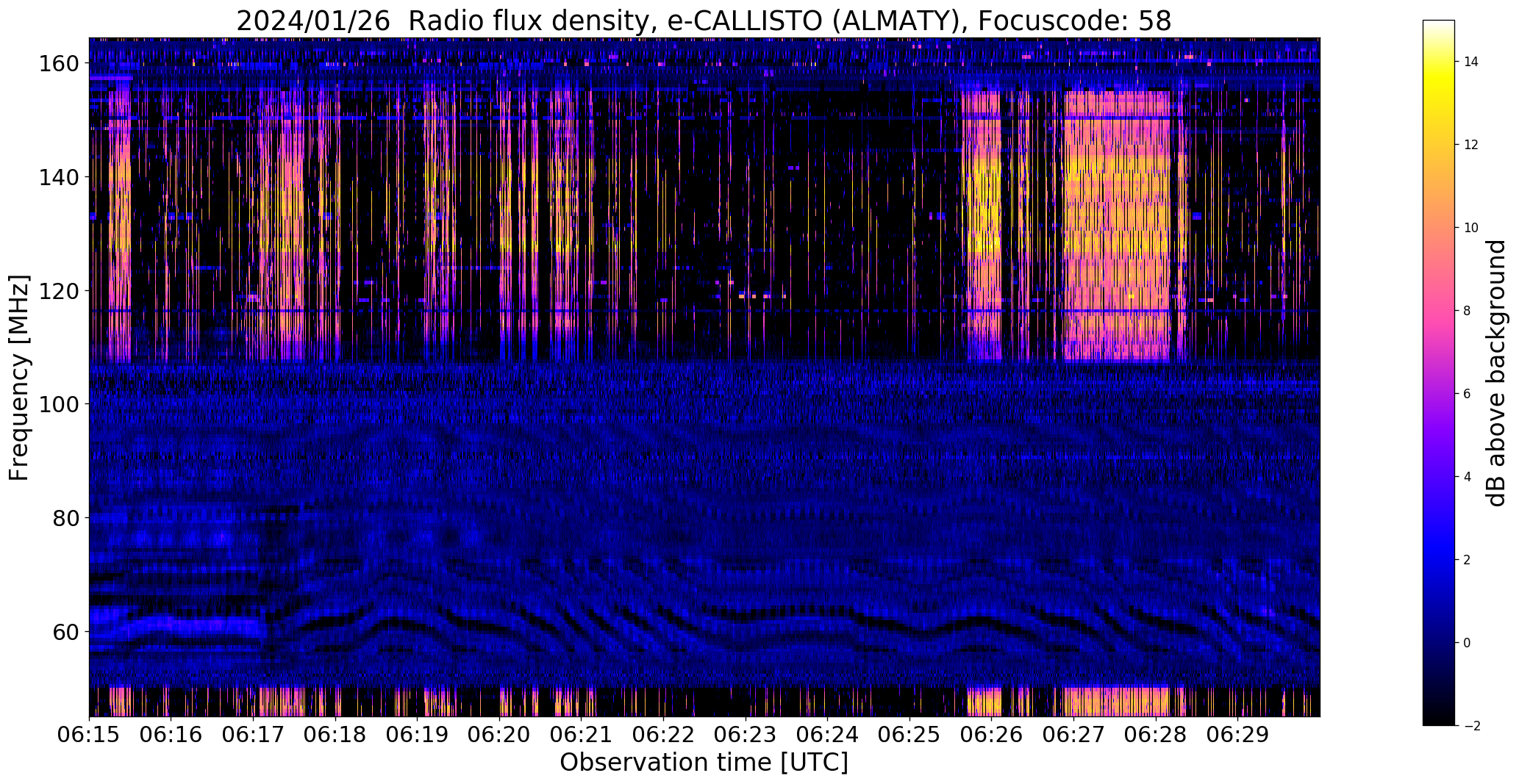
Task: Click the 06:15 time tick label
Action: [89, 734]
